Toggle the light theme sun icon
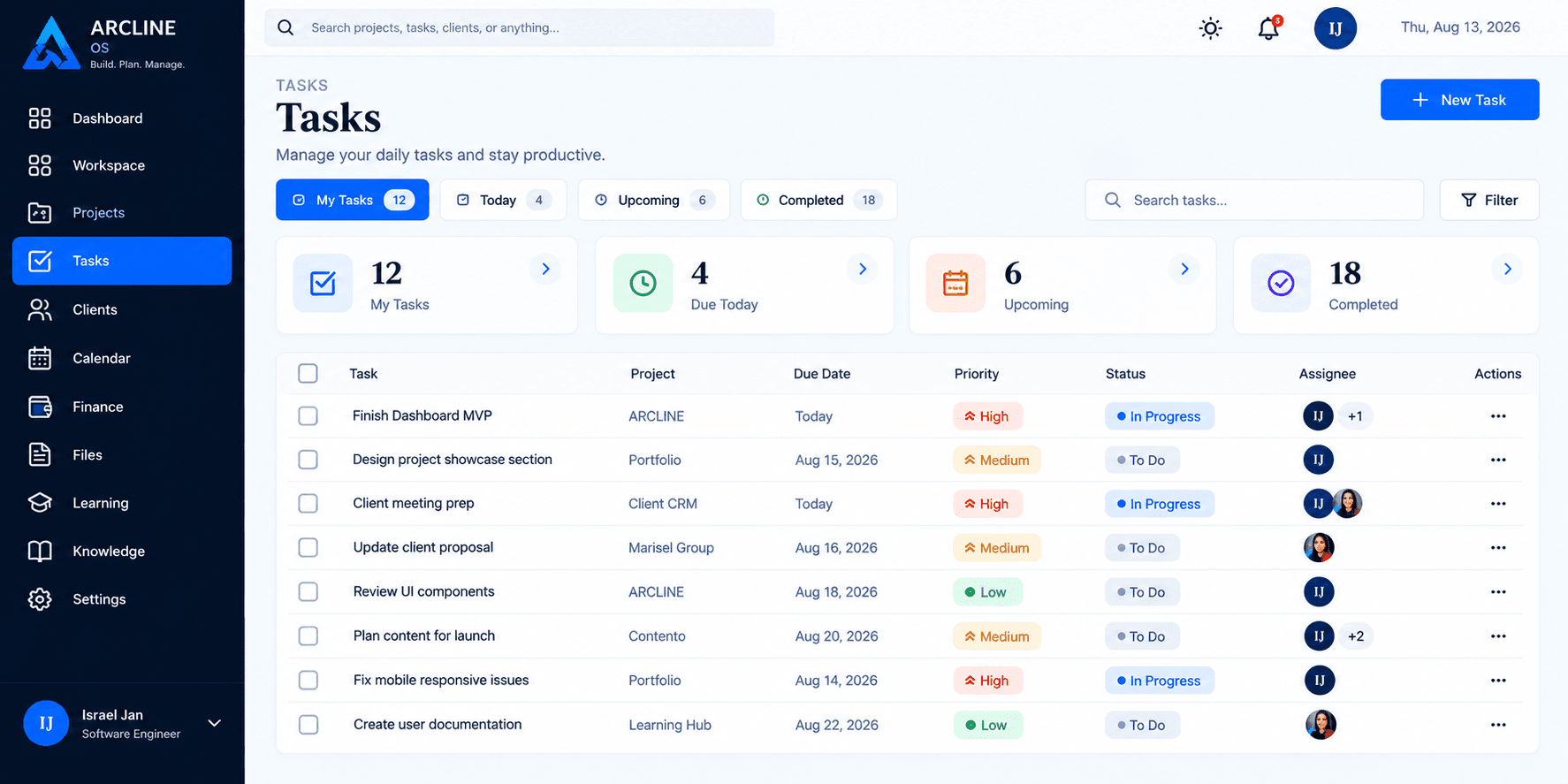 coord(1210,28)
